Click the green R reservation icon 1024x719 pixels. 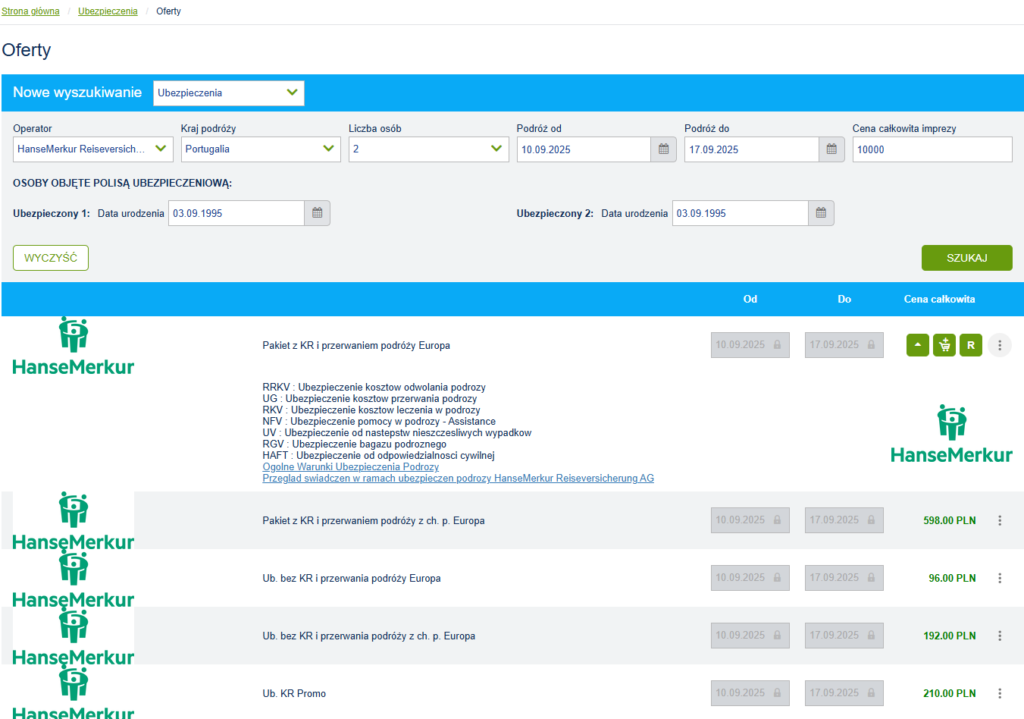pos(970,345)
